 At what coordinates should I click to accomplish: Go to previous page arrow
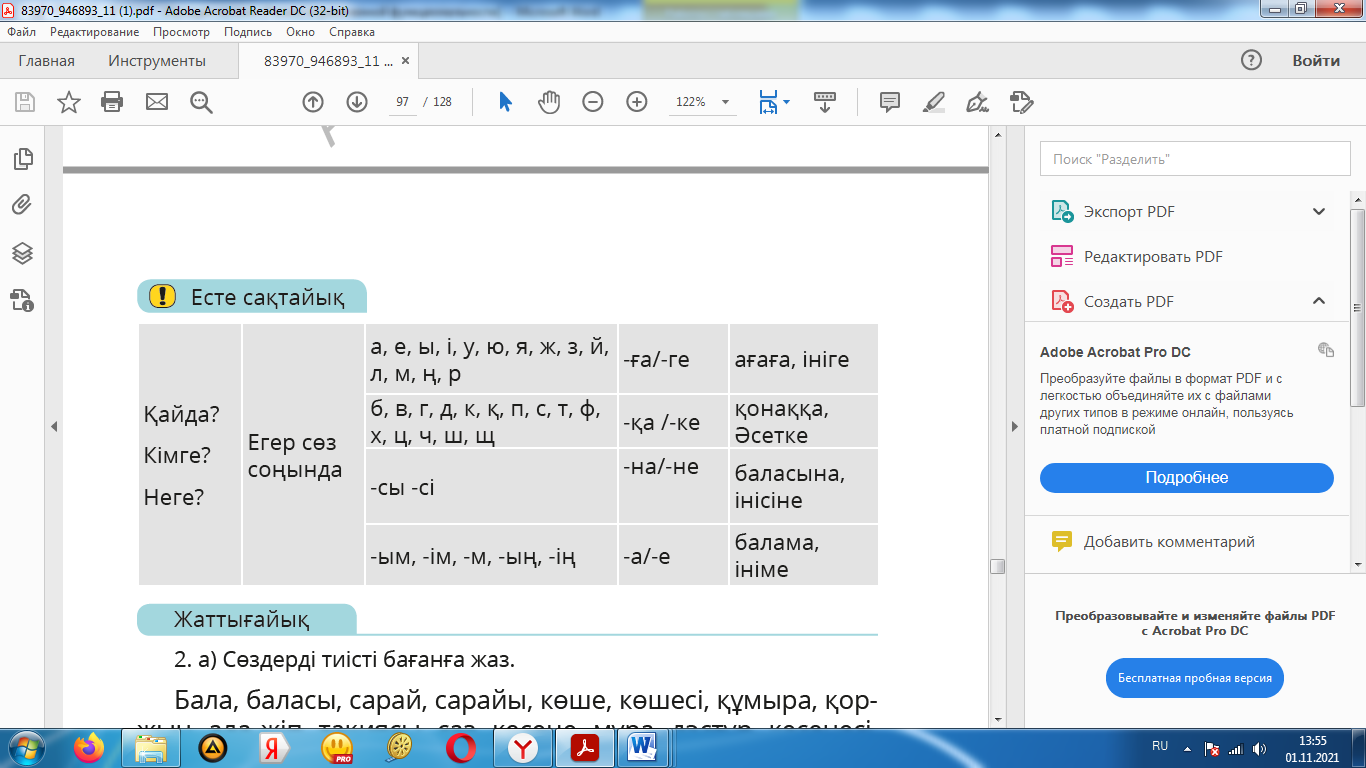pyautogui.click(x=313, y=102)
